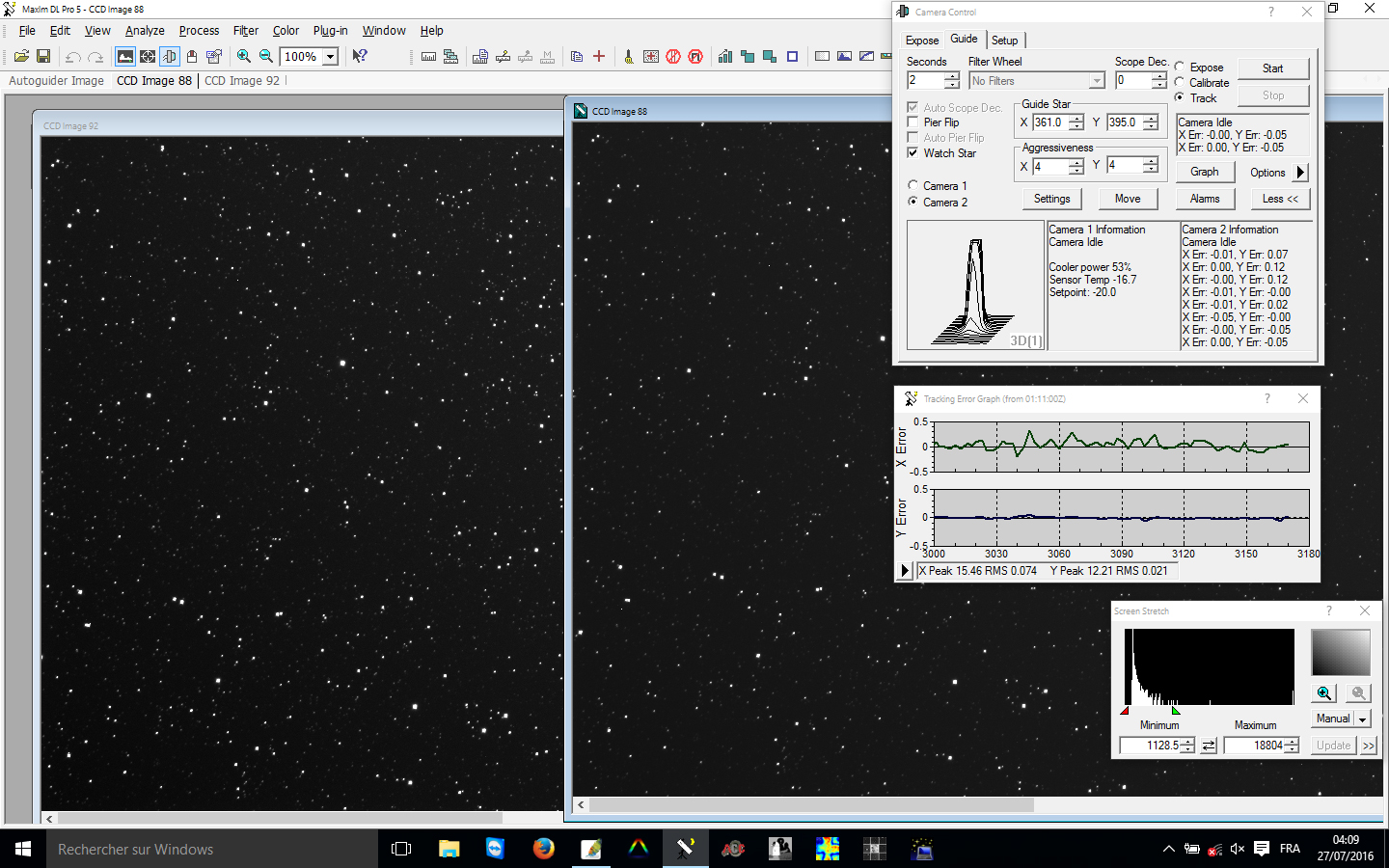Click the Graph button
Screen dimensions: 1389x868
pyautogui.click(x=1204, y=172)
